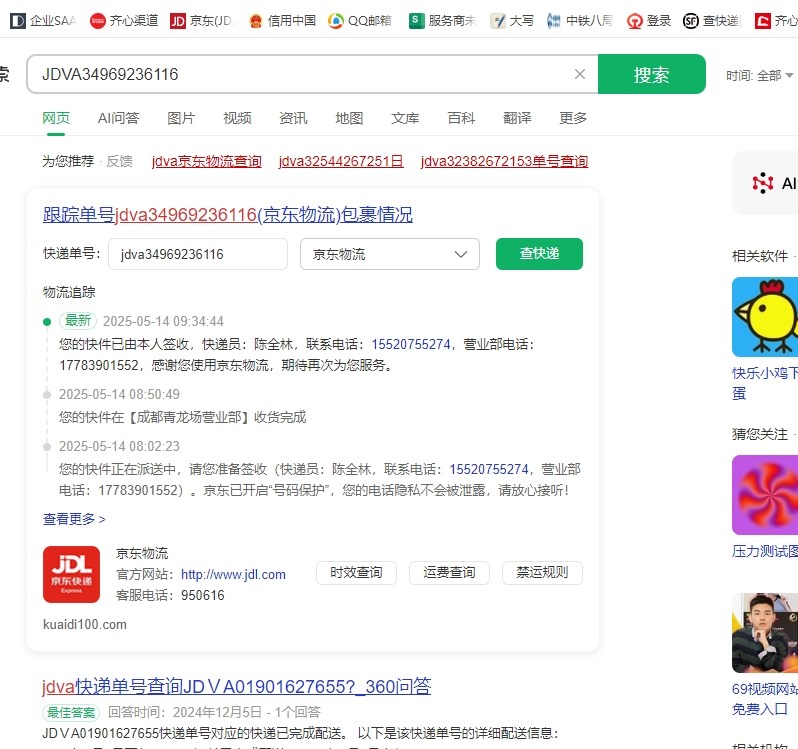The height and width of the screenshot is (749, 798).
Task: Click the 搜索 search button
Action: click(651, 74)
